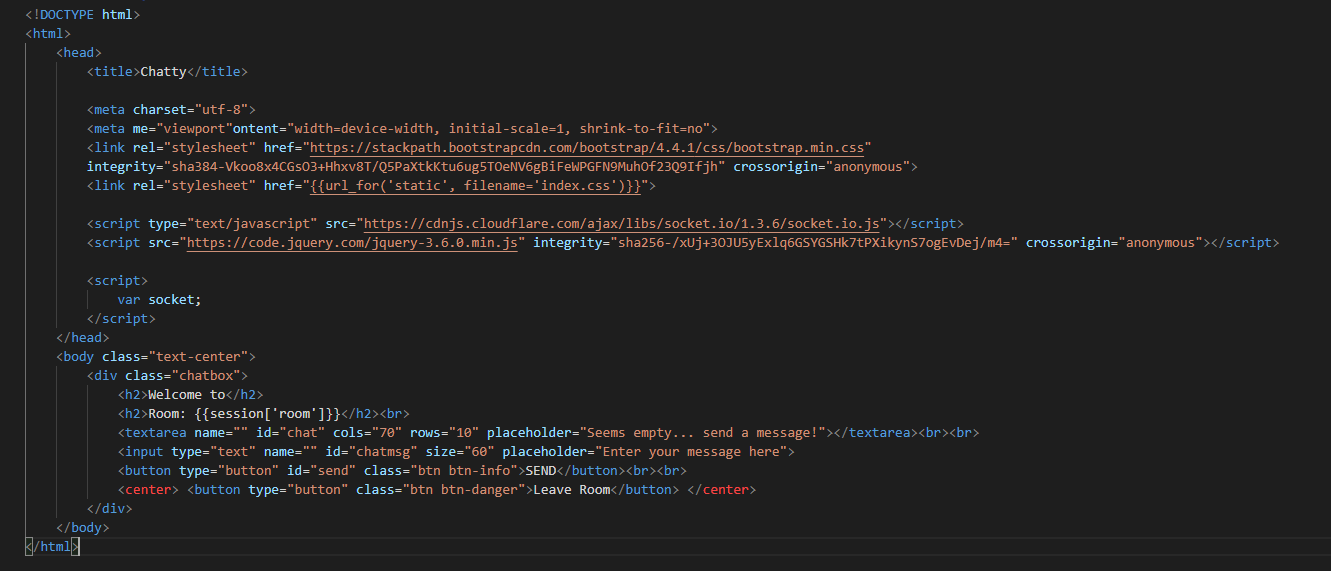Click the div class 'chatbox' value
The image size is (1331, 571).
(209, 375)
